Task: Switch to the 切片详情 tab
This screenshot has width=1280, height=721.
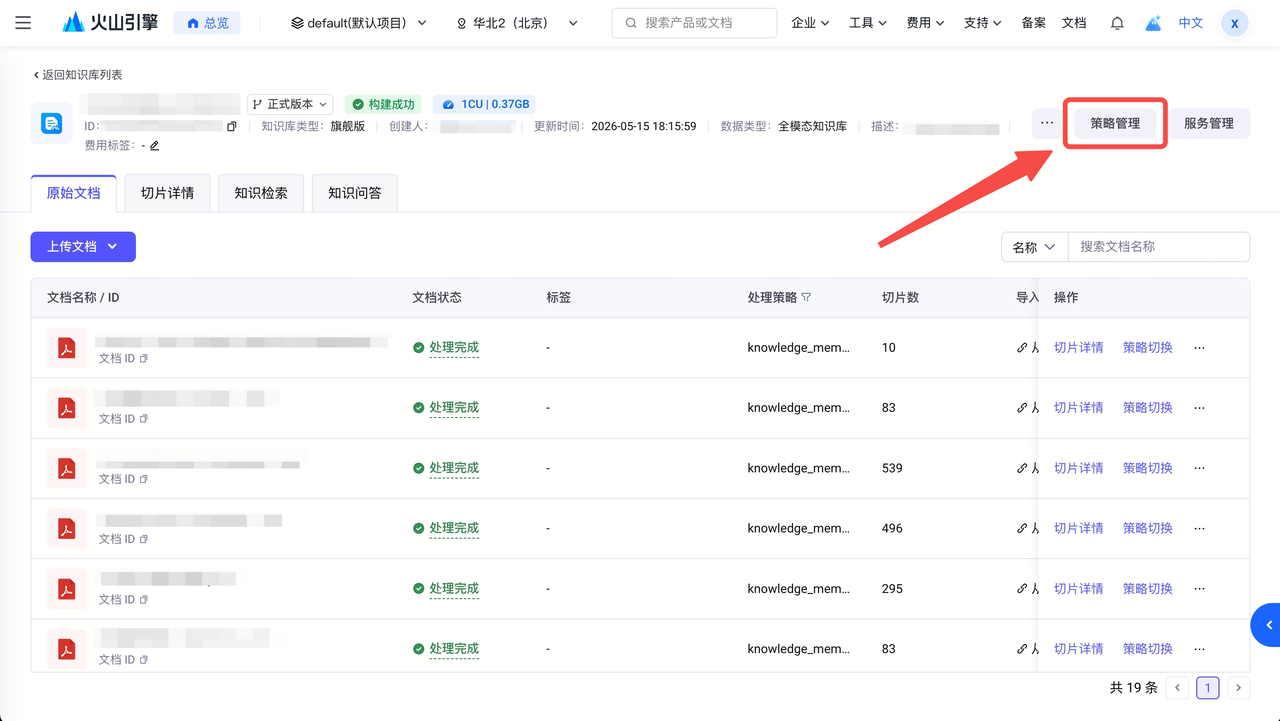Action: tap(167, 193)
